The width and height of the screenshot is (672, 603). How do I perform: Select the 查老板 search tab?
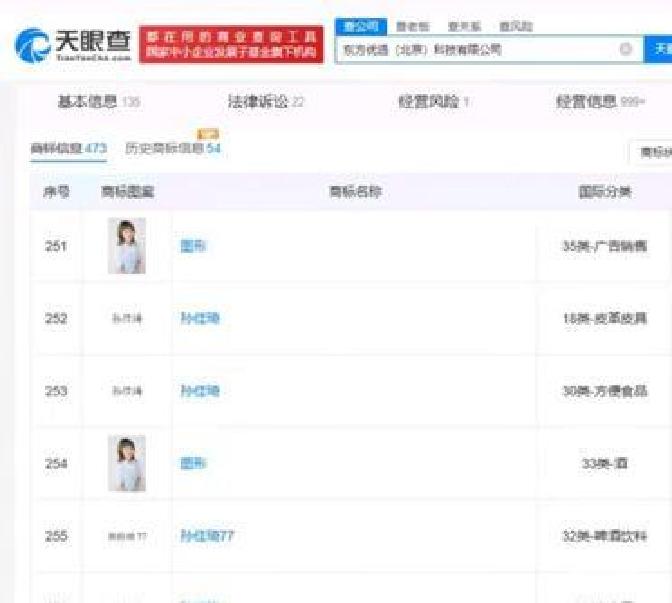413,27
